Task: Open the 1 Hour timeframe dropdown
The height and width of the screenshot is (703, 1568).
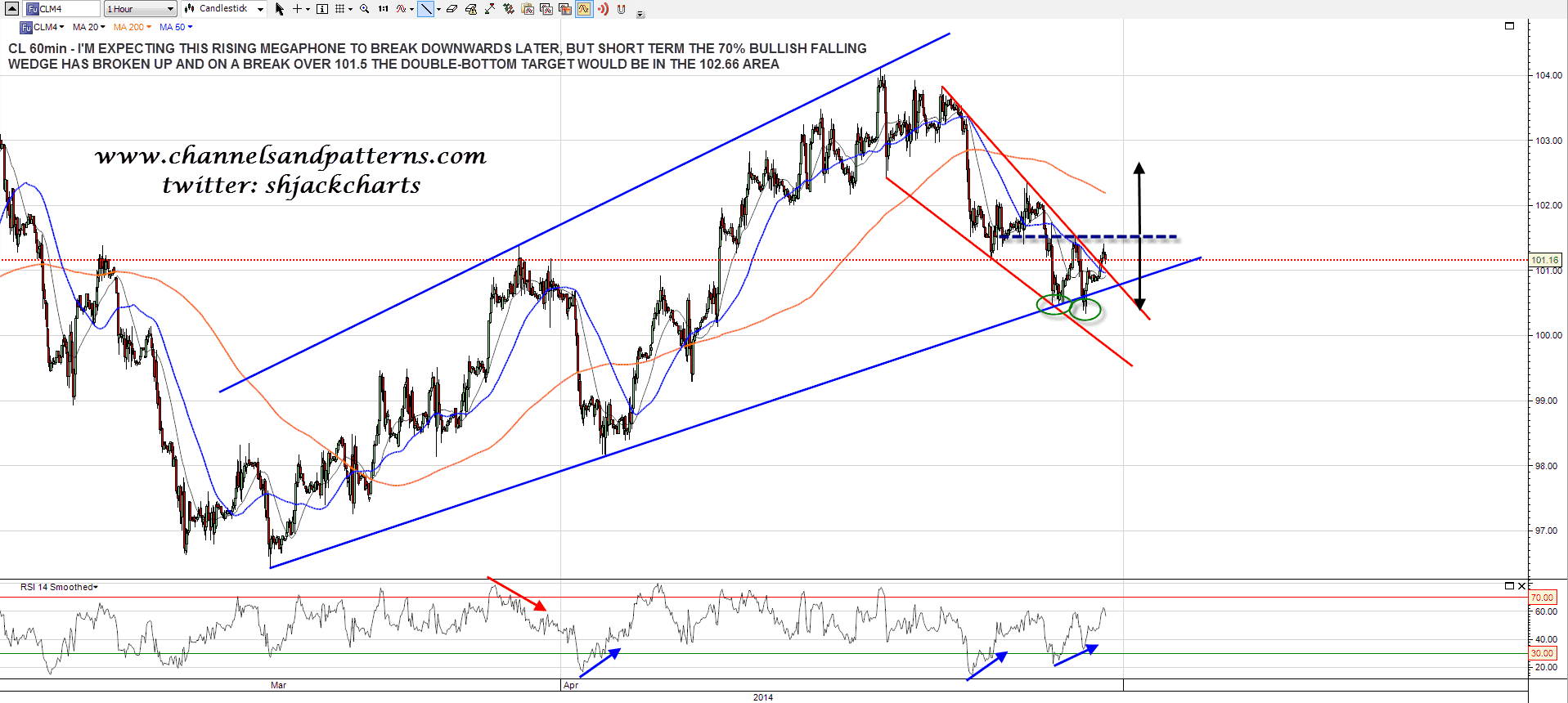Action: point(140,9)
